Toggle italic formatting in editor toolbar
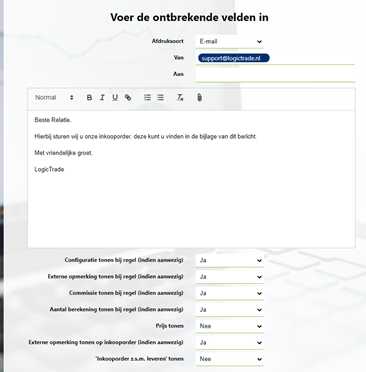366x372 pixels. click(x=102, y=97)
